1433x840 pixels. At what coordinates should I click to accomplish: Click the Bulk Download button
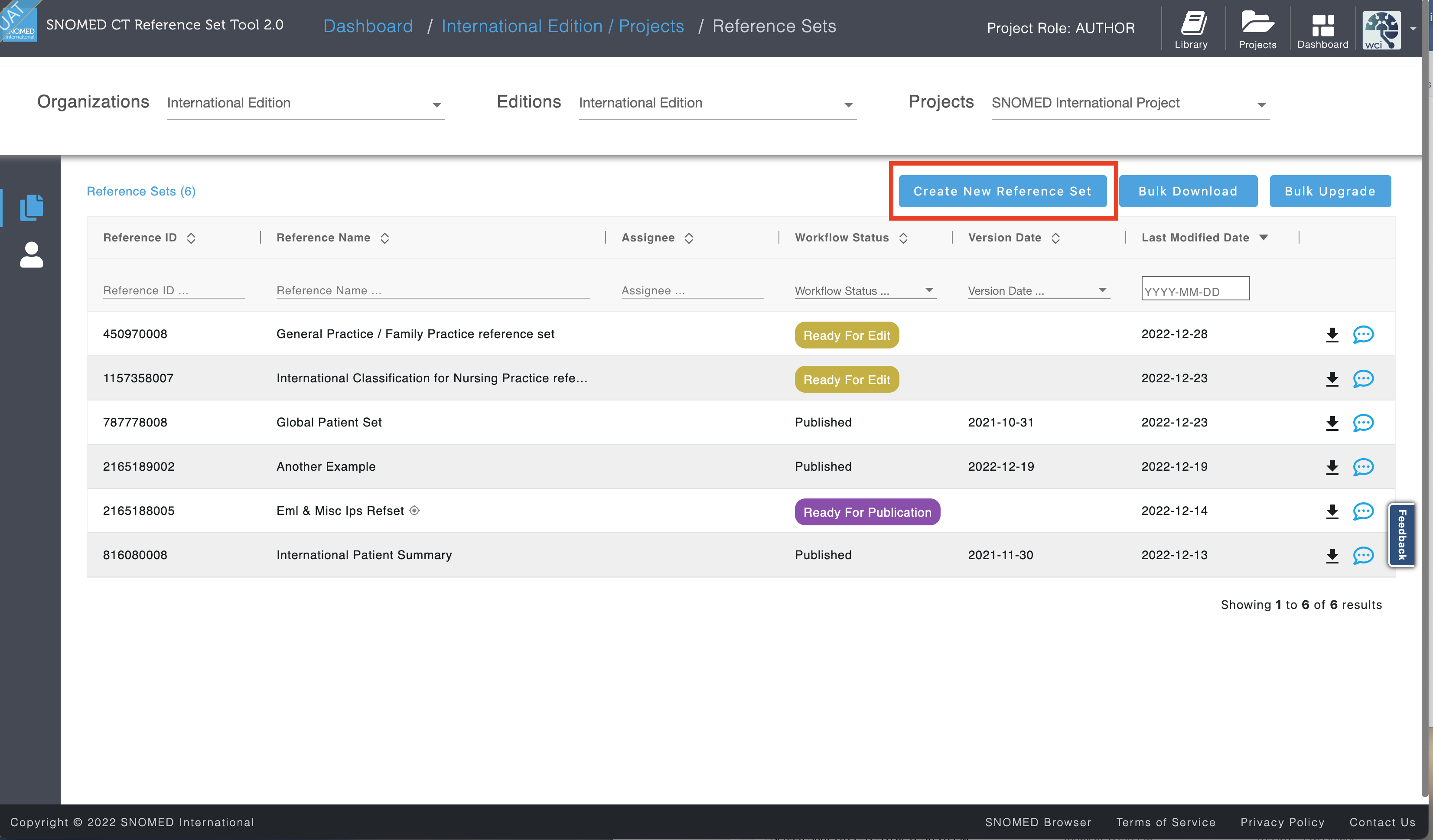tap(1188, 191)
